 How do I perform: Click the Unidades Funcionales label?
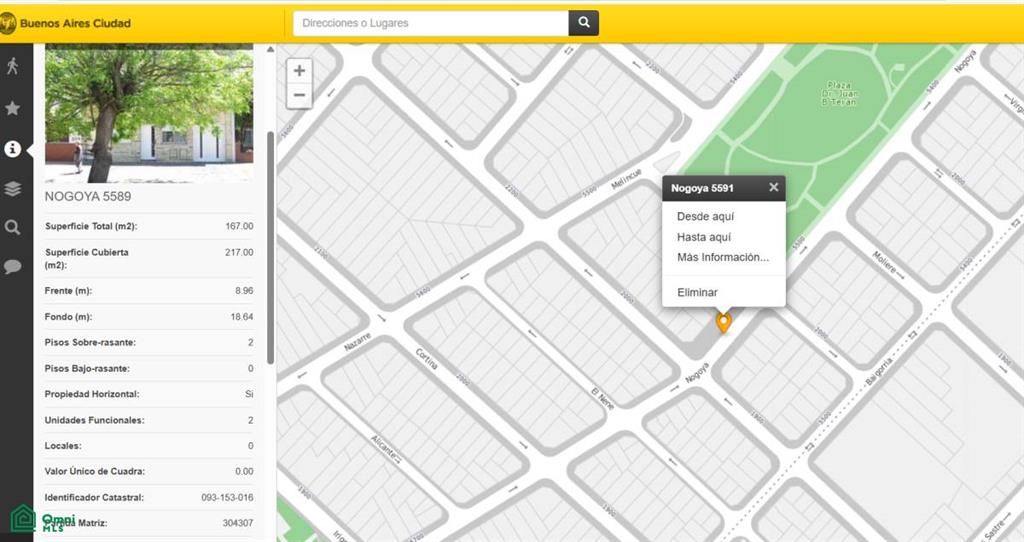(x=94, y=420)
